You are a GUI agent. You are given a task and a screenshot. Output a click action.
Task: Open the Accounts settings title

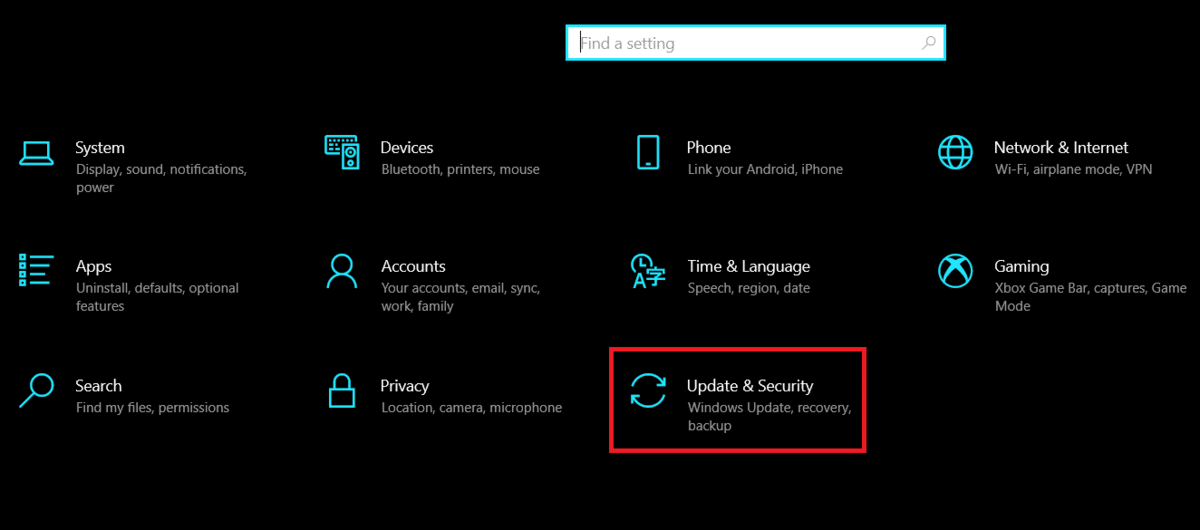[x=413, y=266]
